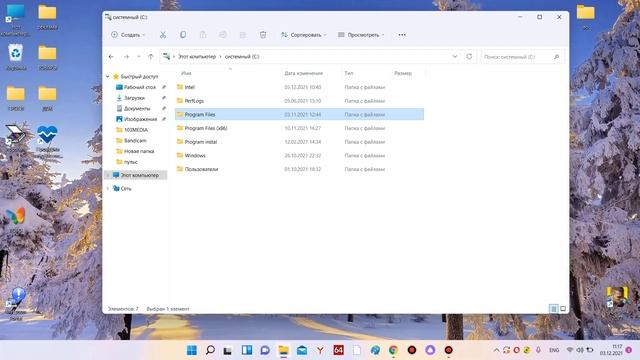Screen dimensions: 640x360
Task: Sort by Размер column header
Action: [403, 73]
